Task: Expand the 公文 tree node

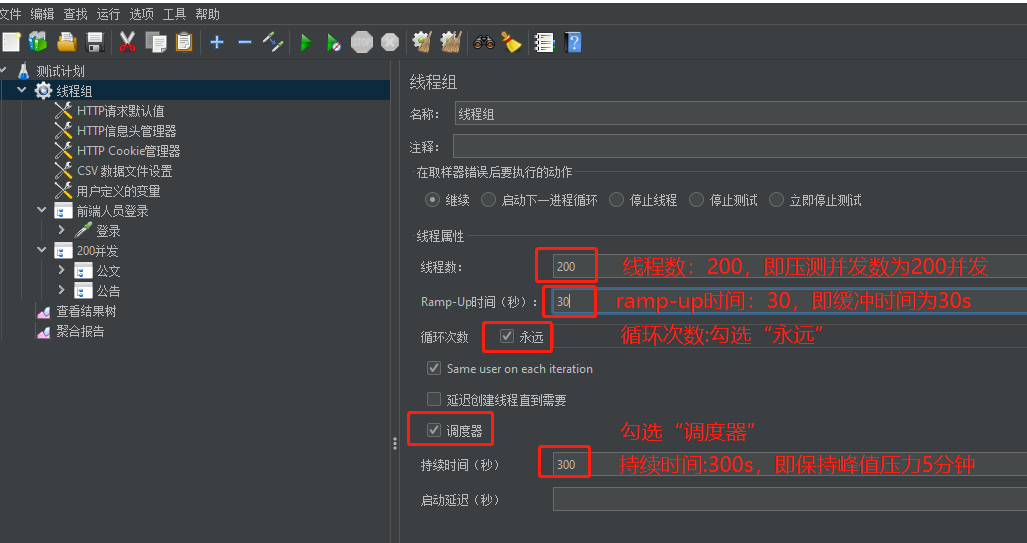Action: click(62, 269)
